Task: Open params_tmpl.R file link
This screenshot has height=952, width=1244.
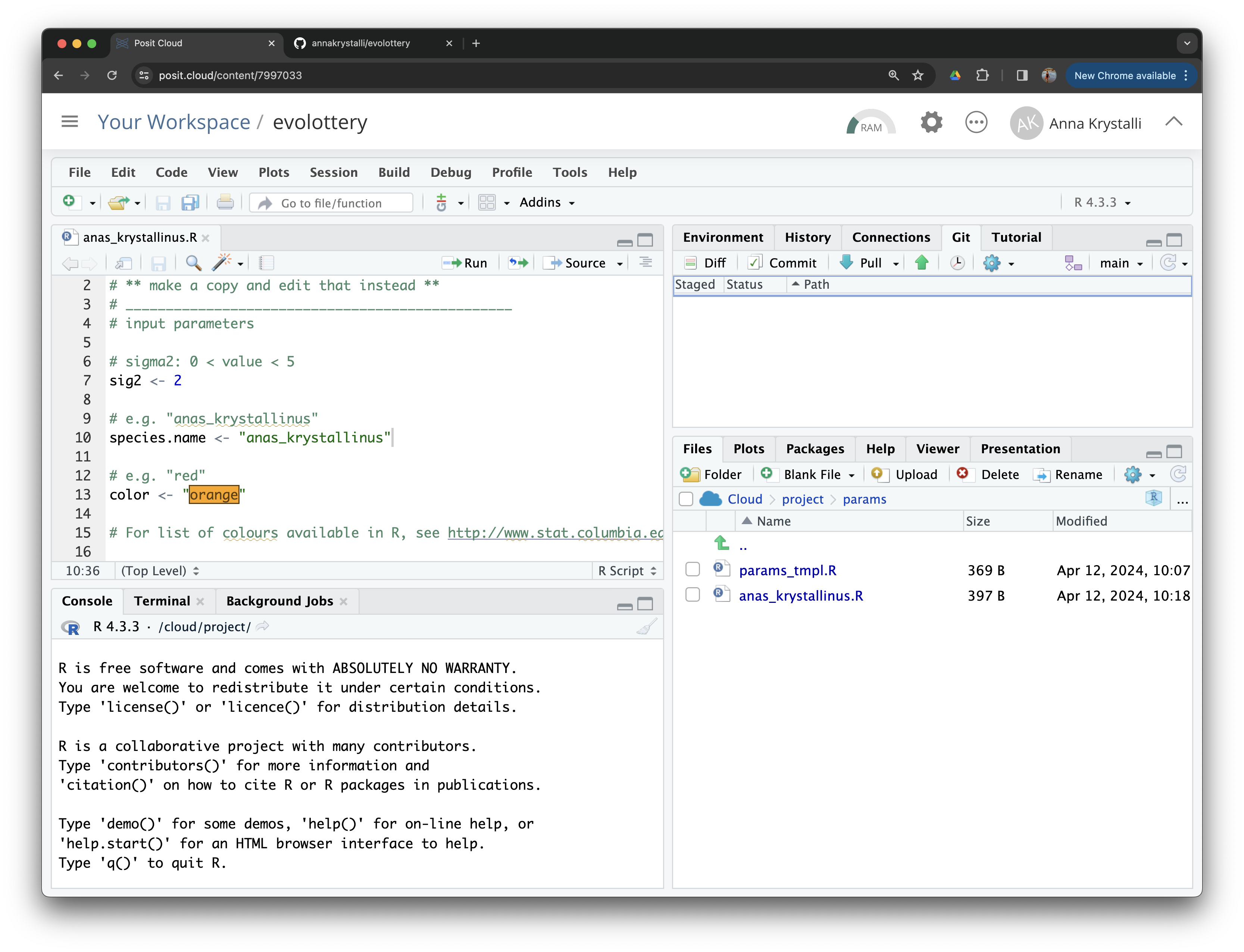Action: 787,570
